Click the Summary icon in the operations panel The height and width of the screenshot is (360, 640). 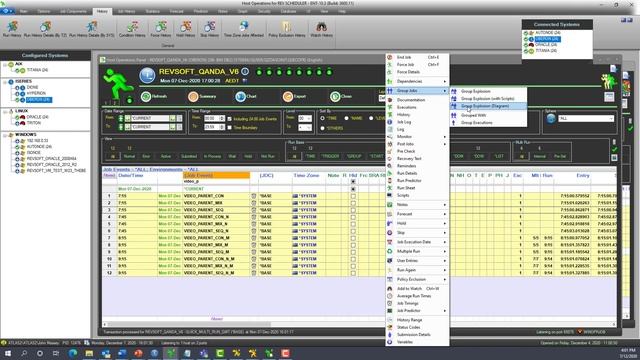pyautogui.click(x=193, y=97)
